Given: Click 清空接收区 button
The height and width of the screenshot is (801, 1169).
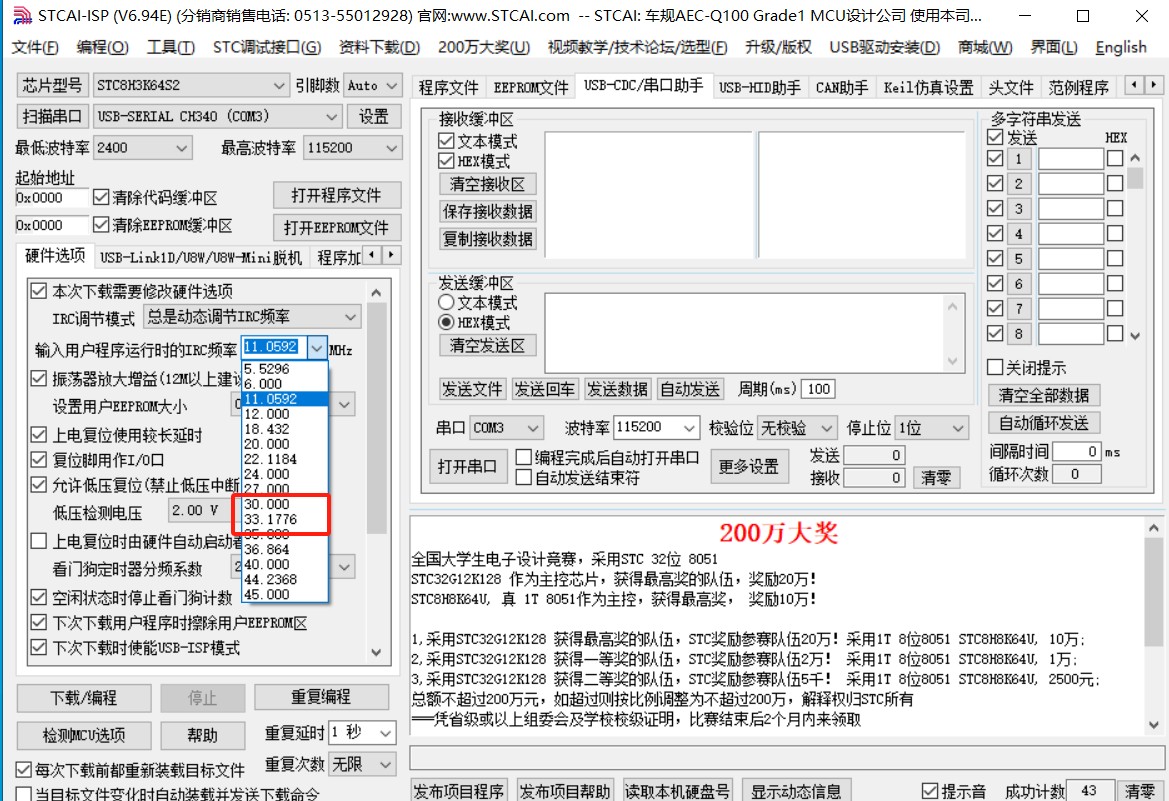Looking at the screenshot, I should coord(488,184).
